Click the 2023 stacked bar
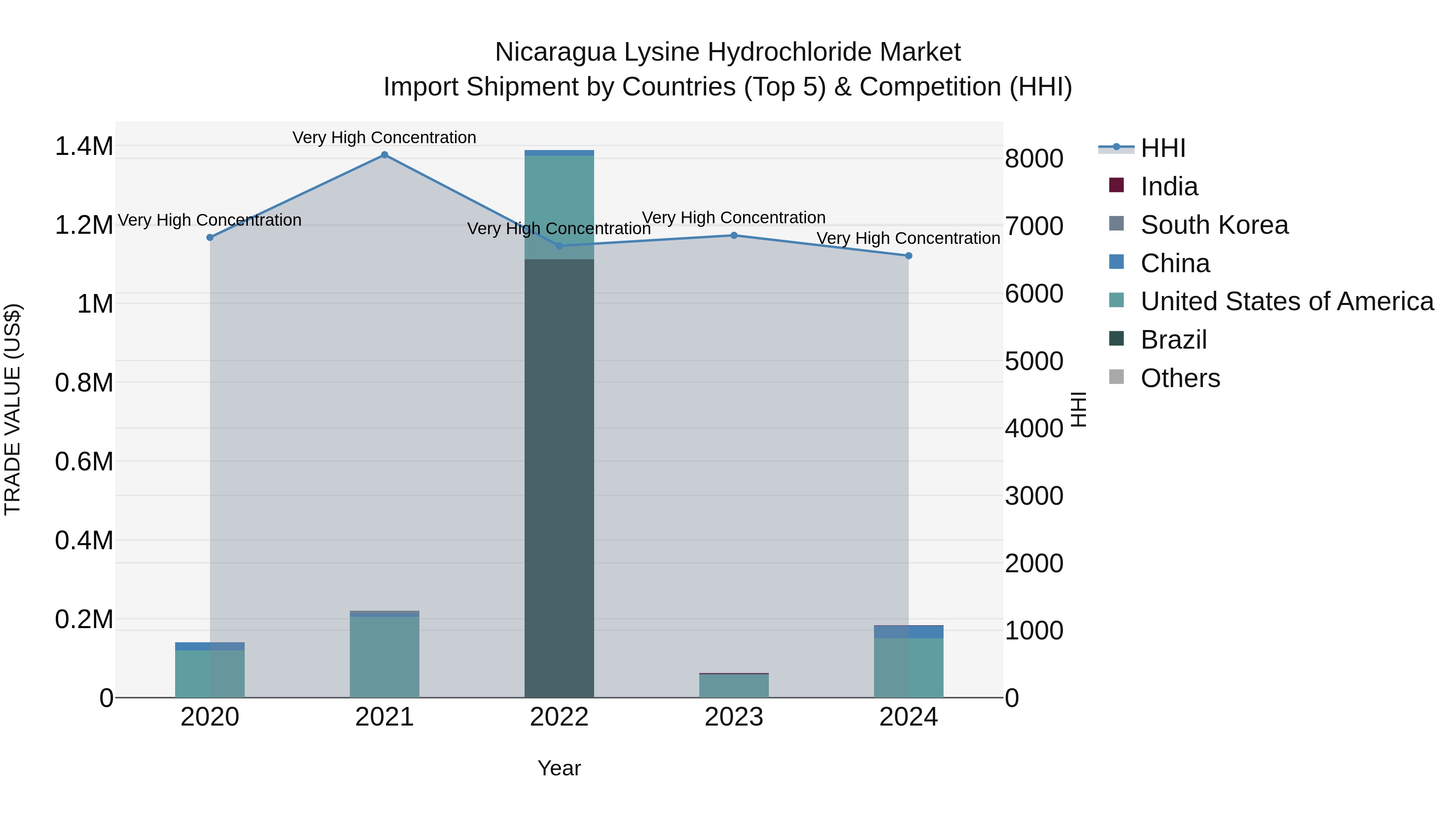The height and width of the screenshot is (819, 1456). [734, 686]
